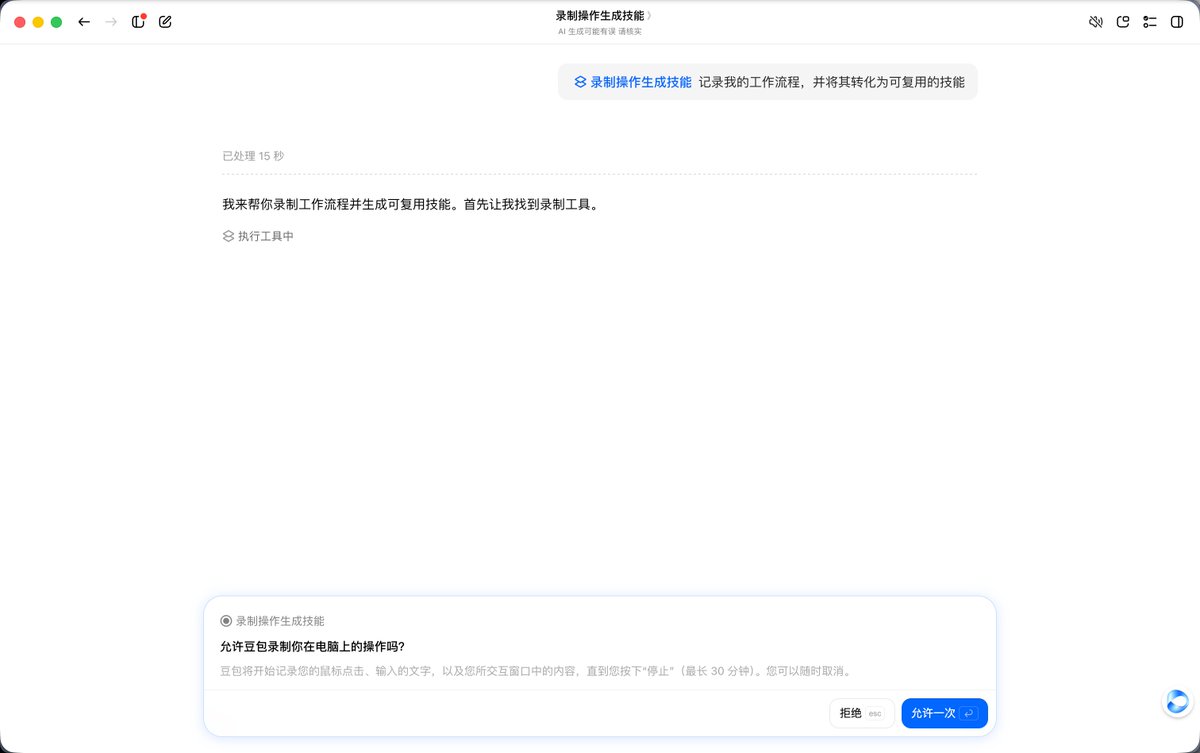Viewport: 1200px width, 753px height.
Task: Toggle the right side panel icon
Action: (1177, 22)
